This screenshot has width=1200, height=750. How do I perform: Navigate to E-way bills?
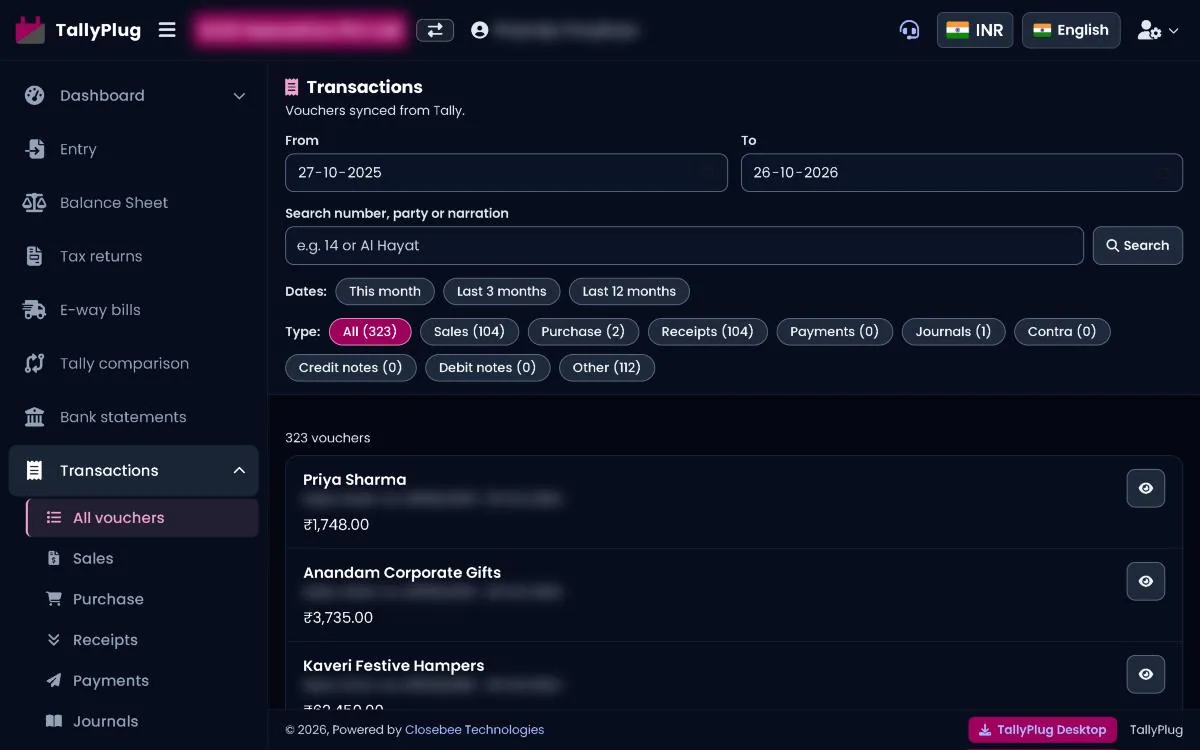[133, 310]
